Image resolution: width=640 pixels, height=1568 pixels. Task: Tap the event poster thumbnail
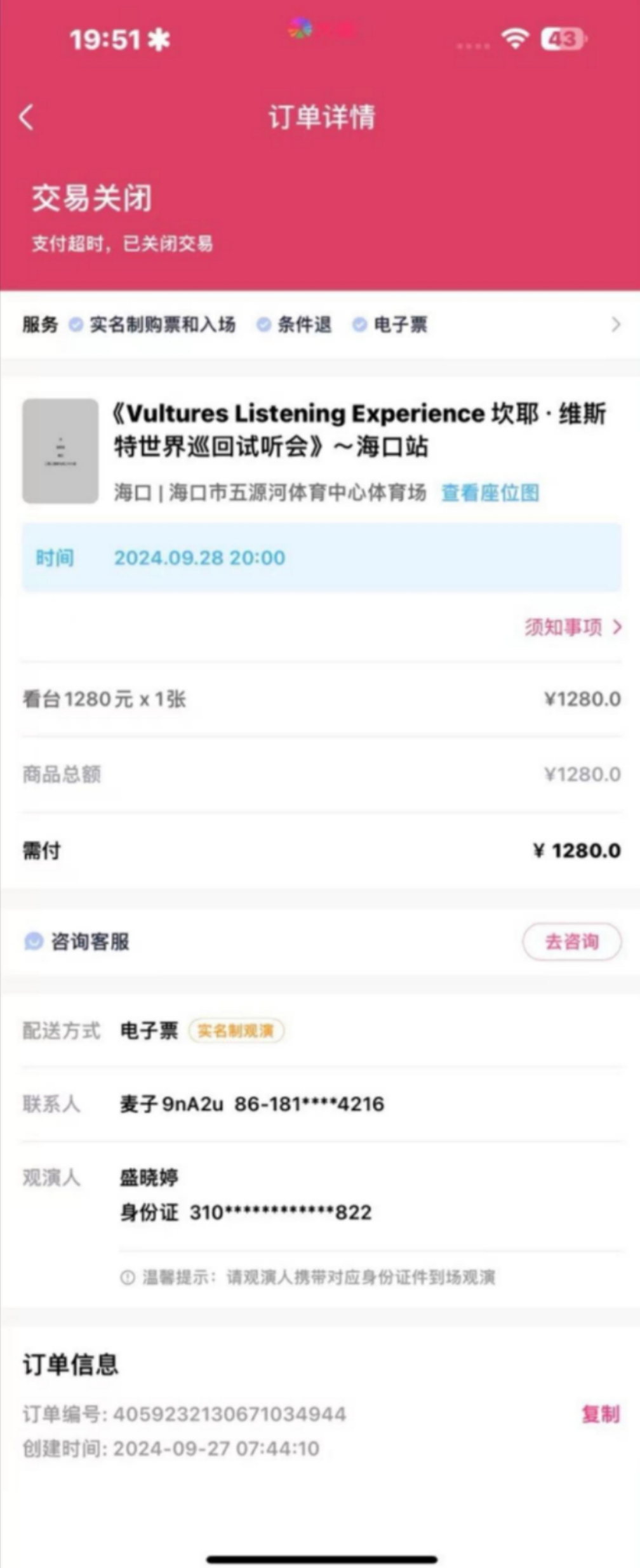[x=60, y=451]
